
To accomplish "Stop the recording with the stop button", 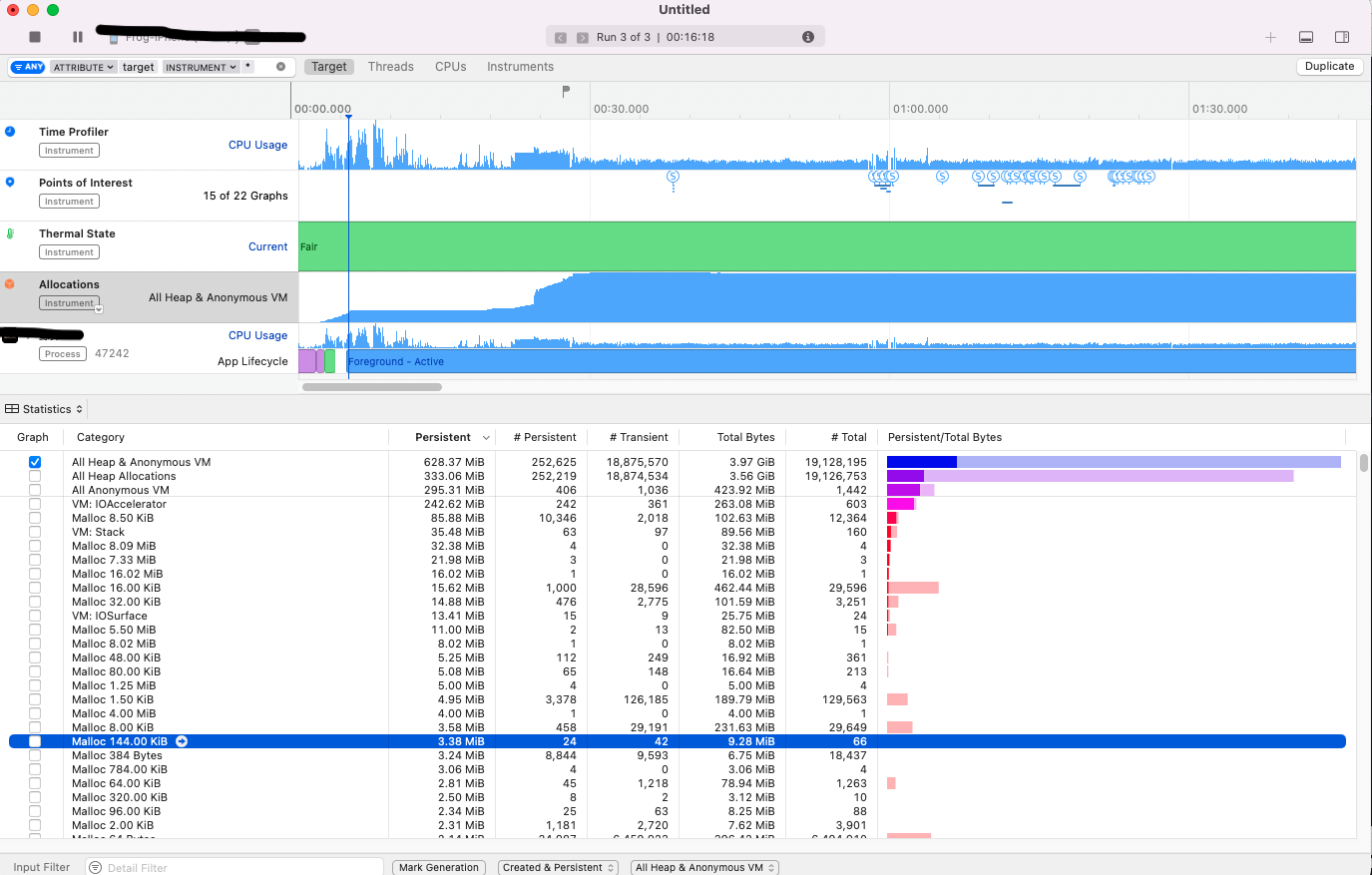I will point(35,37).
